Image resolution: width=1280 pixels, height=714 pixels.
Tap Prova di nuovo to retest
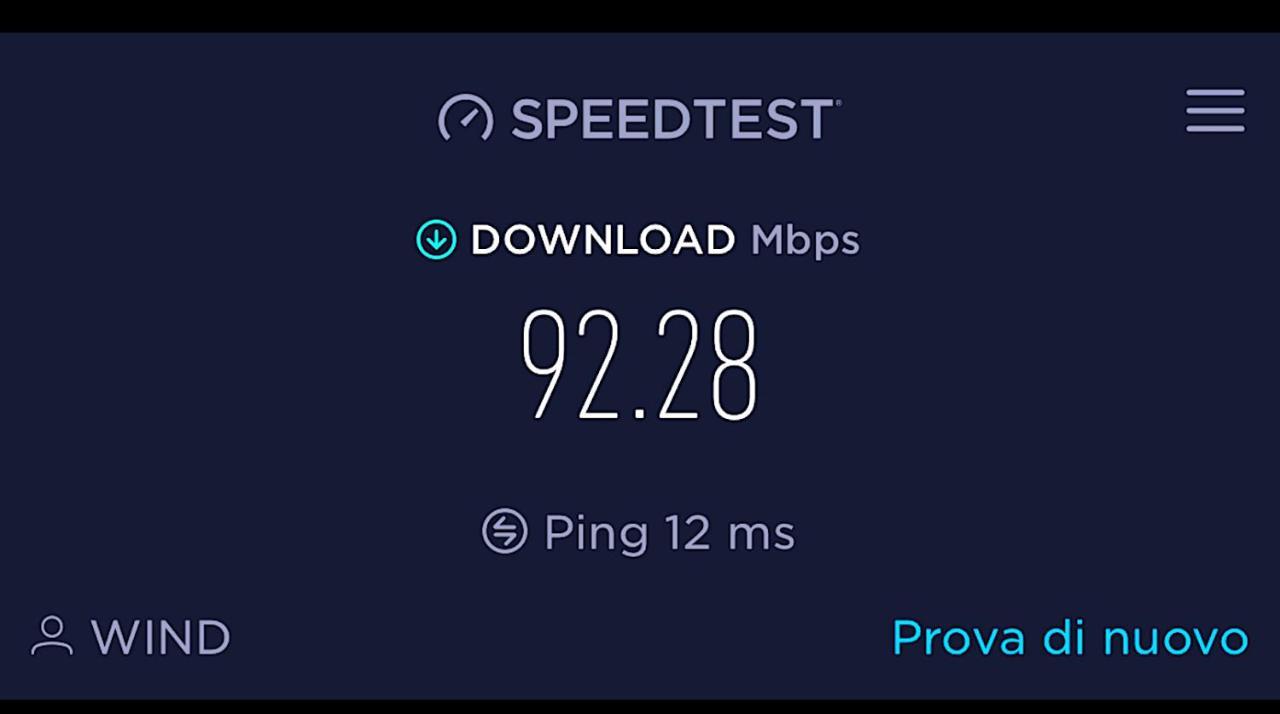click(x=1070, y=638)
